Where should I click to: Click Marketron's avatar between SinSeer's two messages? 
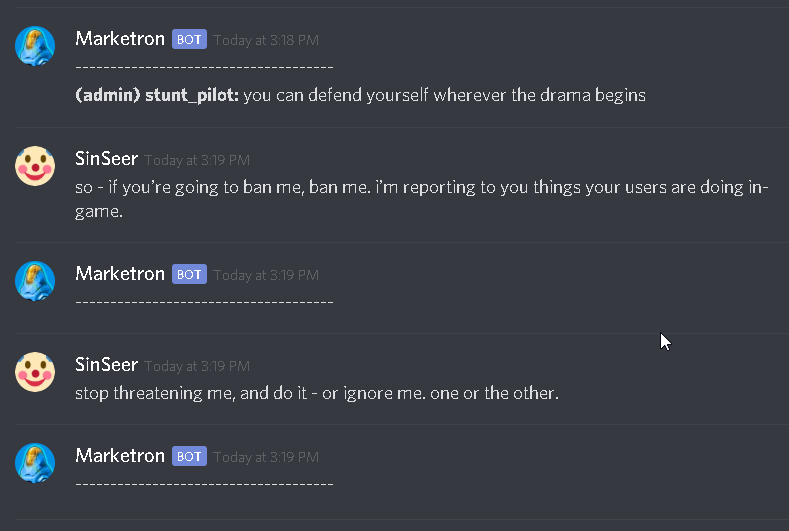pos(35,280)
